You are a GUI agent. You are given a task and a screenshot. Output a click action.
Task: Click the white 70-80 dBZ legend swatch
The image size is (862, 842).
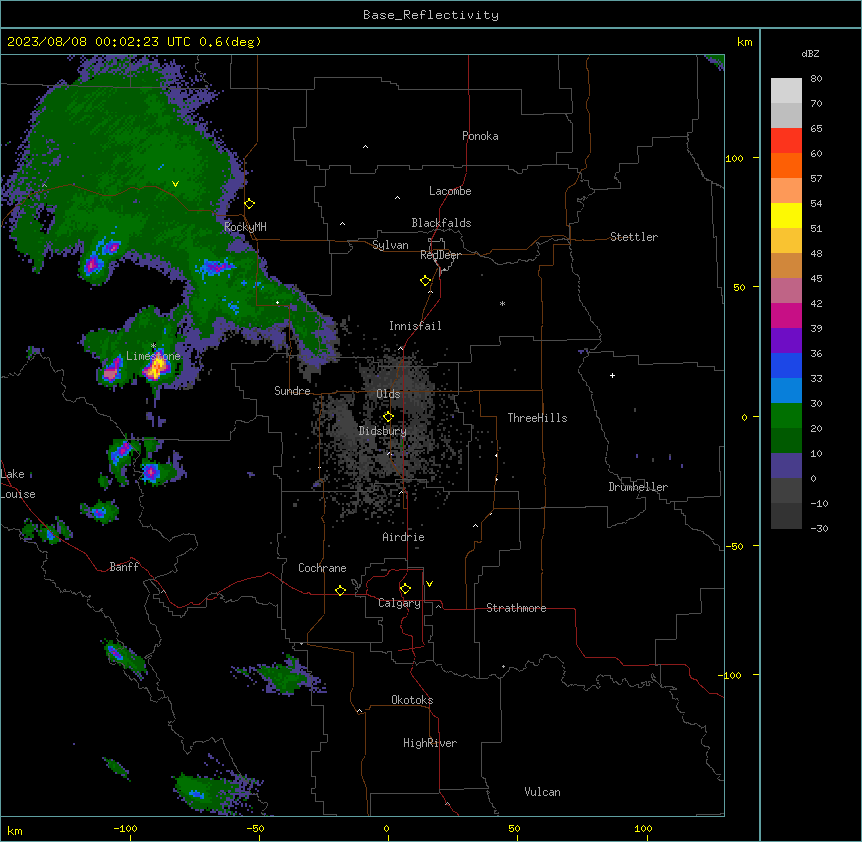pyautogui.click(x=786, y=91)
